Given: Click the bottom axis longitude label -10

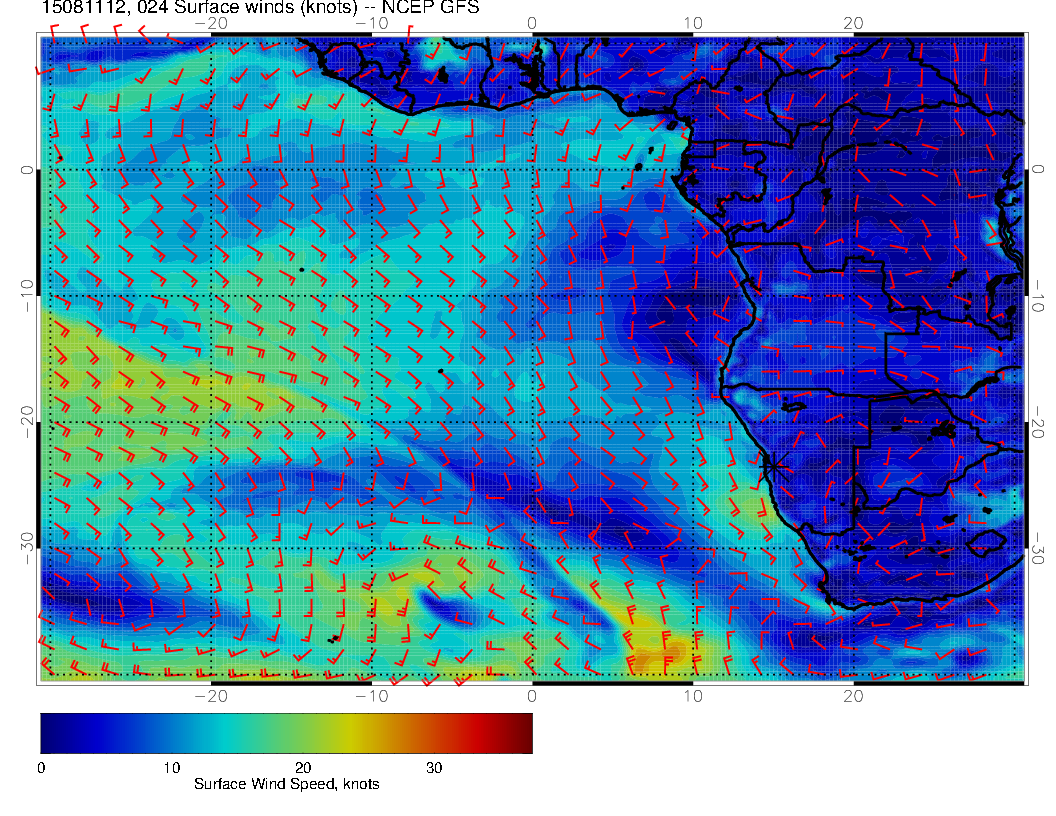Looking at the screenshot, I should click(371, 696).
